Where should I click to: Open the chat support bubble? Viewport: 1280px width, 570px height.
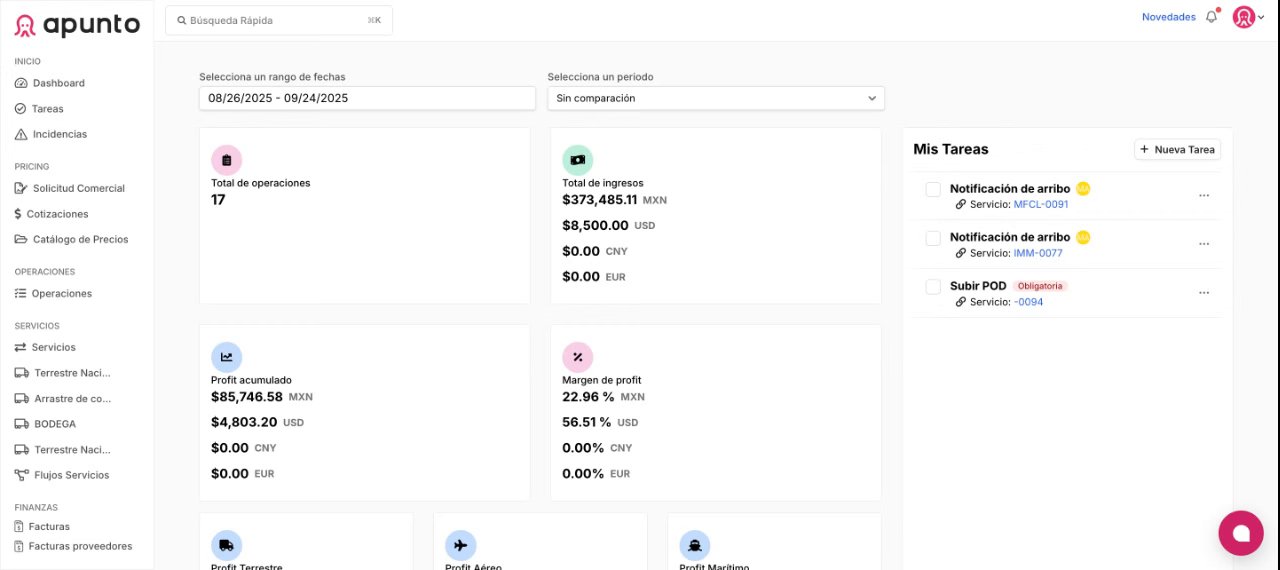point(1240,532)
